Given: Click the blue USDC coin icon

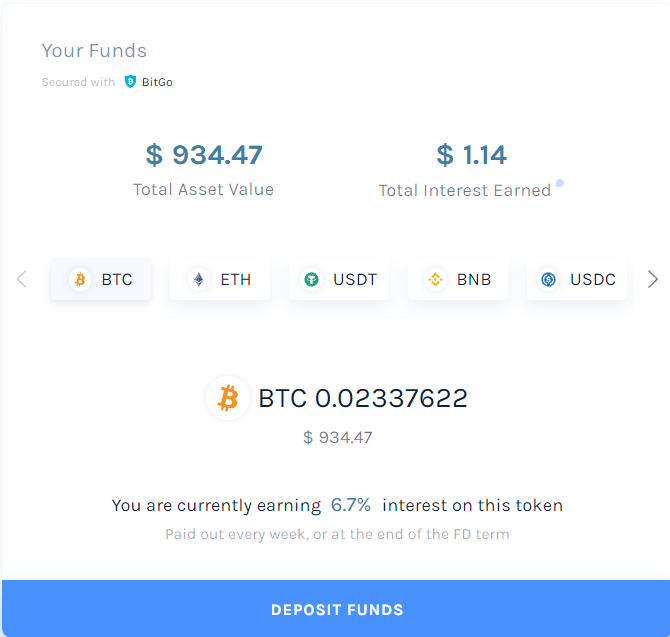Looking at the screenshot, I should click(x=548, y=279).
